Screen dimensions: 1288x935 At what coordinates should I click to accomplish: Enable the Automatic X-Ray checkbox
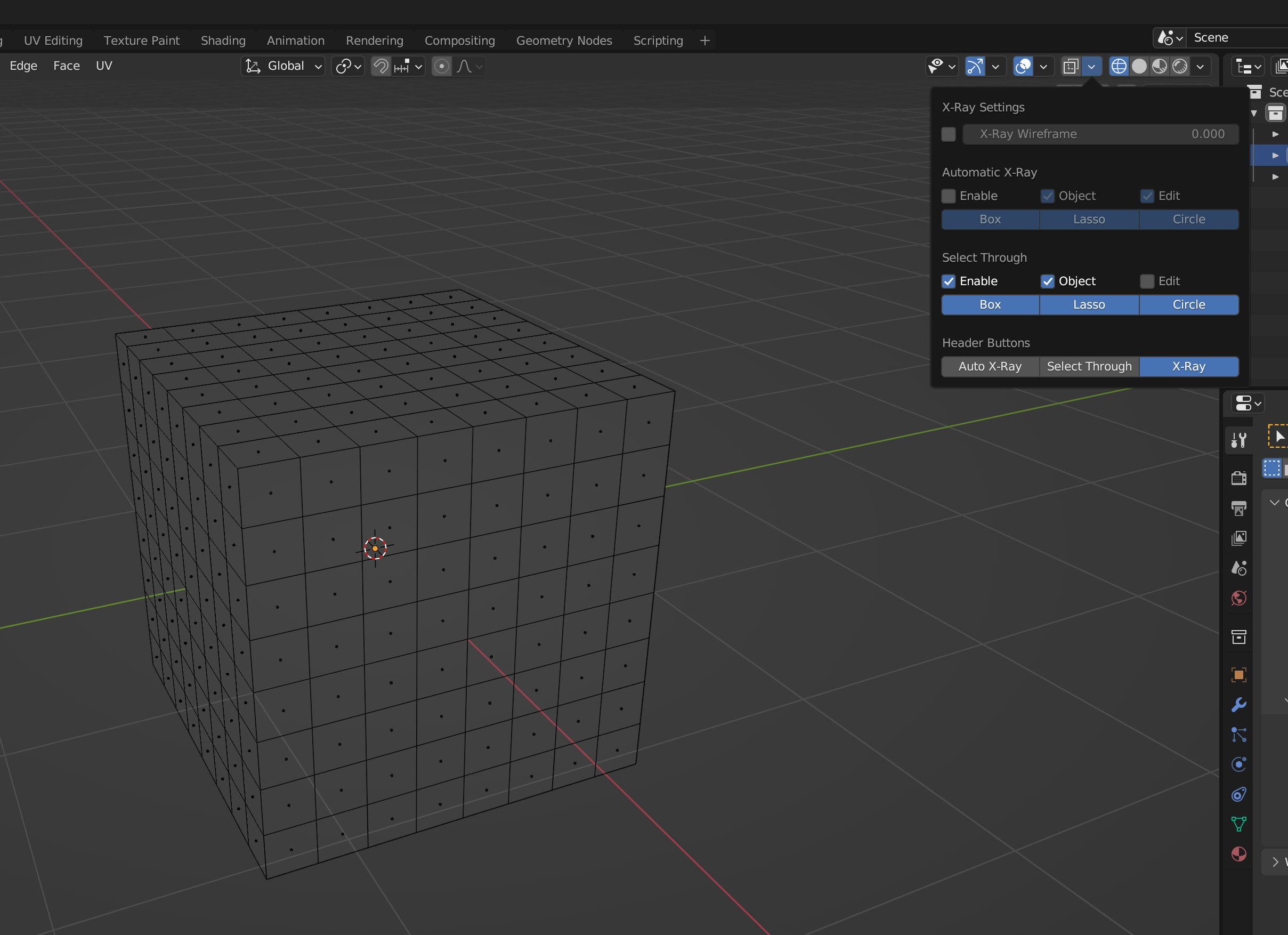[x=949, y=196]
